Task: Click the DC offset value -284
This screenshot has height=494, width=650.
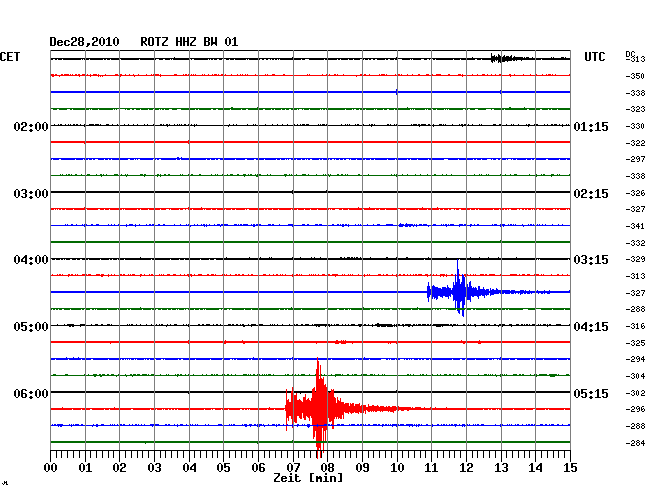Action: [635, 443]
